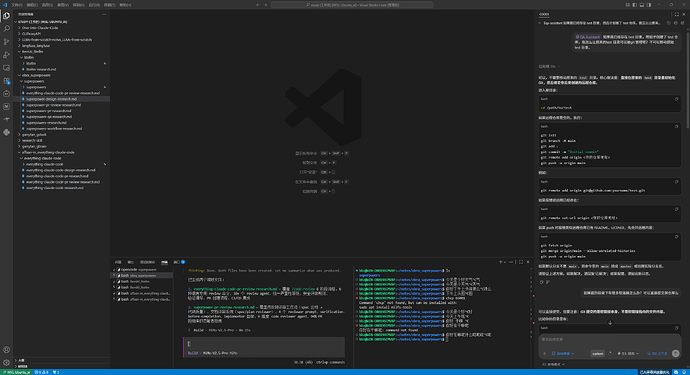Viewport: 690px width, 375px height.
Task: Open the Search view in the activity bar
Action: (x=6, y=29)
